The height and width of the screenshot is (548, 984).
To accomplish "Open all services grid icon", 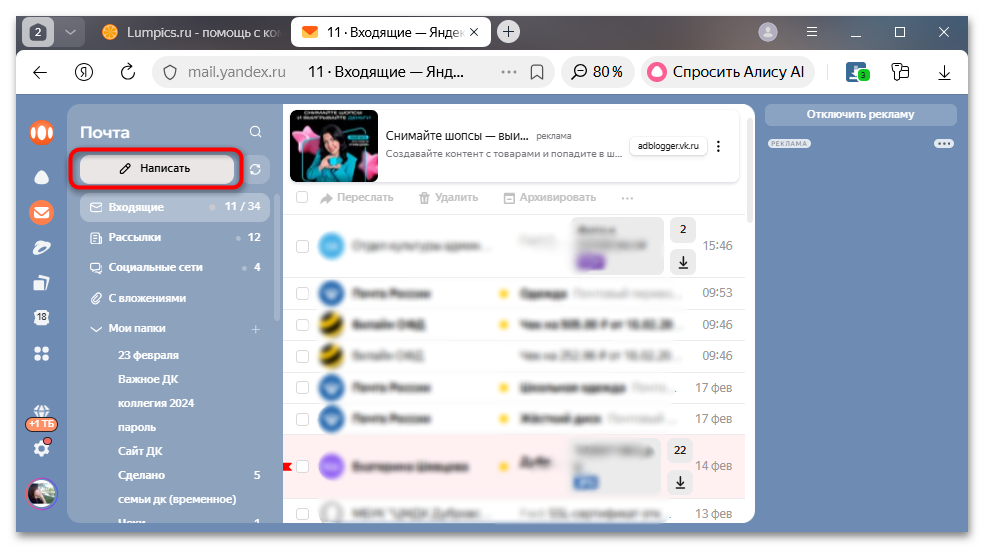I will click(41, 353).
